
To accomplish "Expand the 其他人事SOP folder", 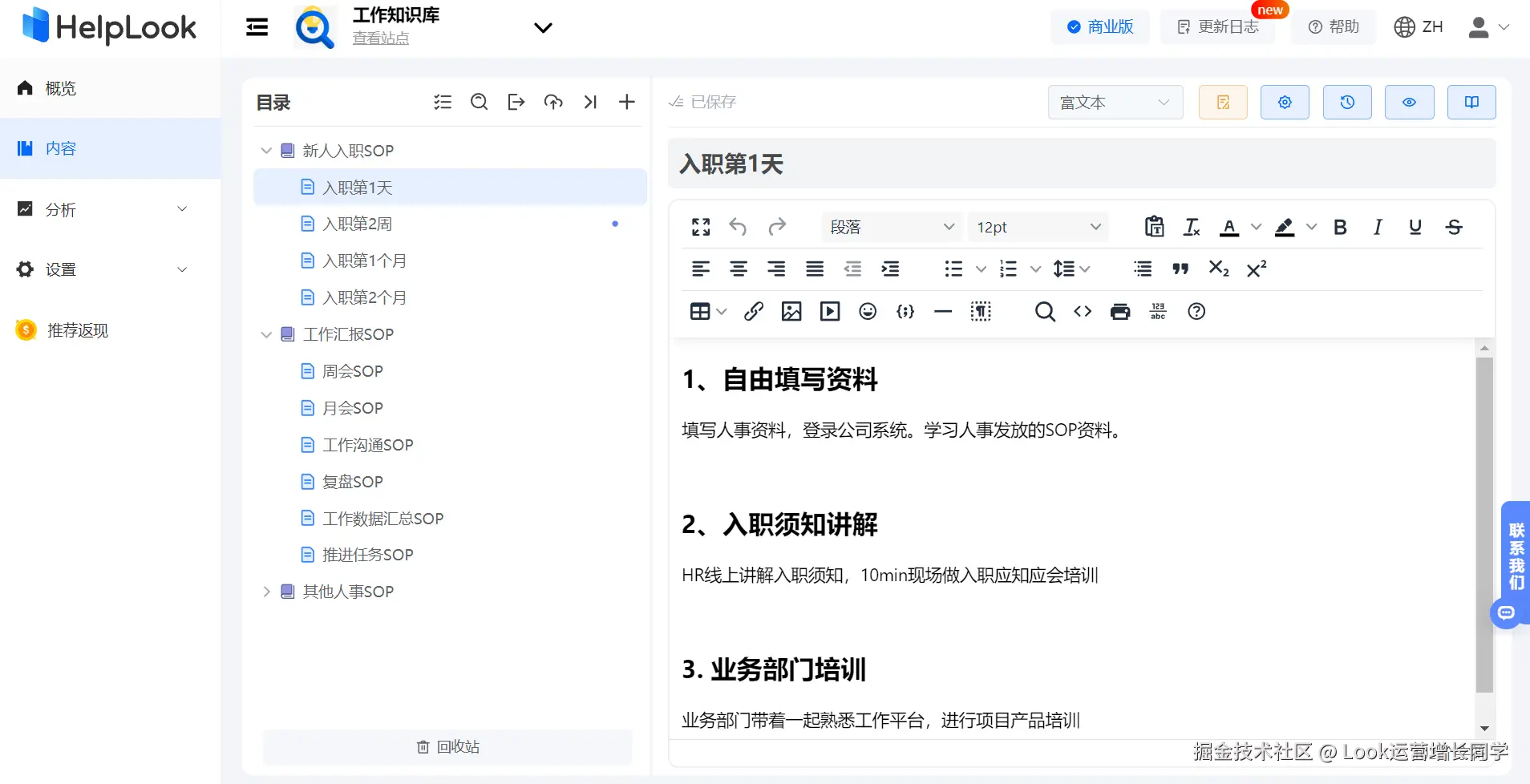I will 266,592.
